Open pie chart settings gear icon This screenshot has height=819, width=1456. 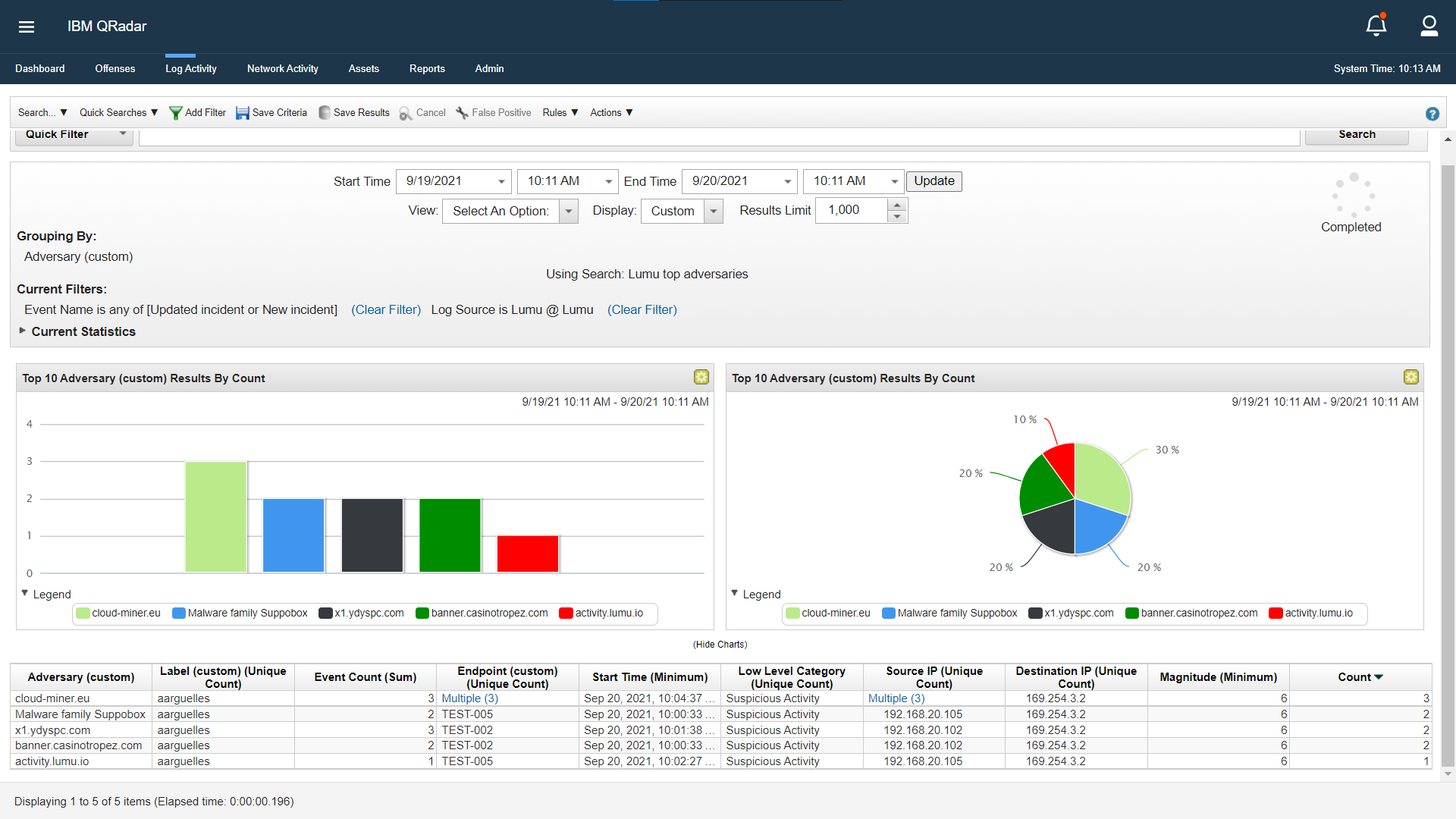(1411, 377)
